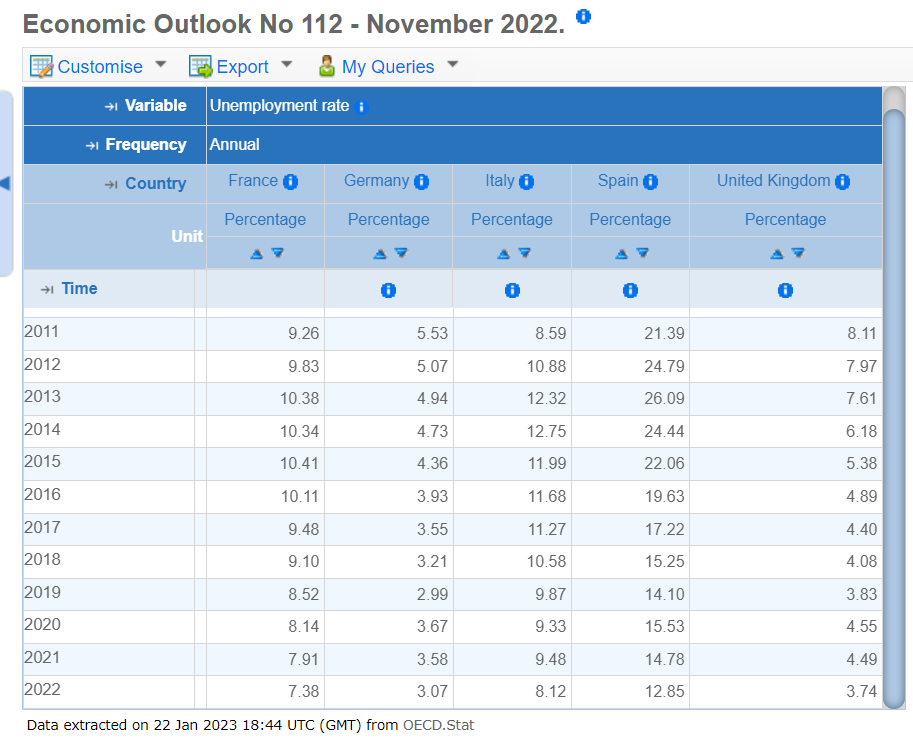Sort Italy column ascending
This screenshot has height=745, width=913.
(x=504, y=254)
